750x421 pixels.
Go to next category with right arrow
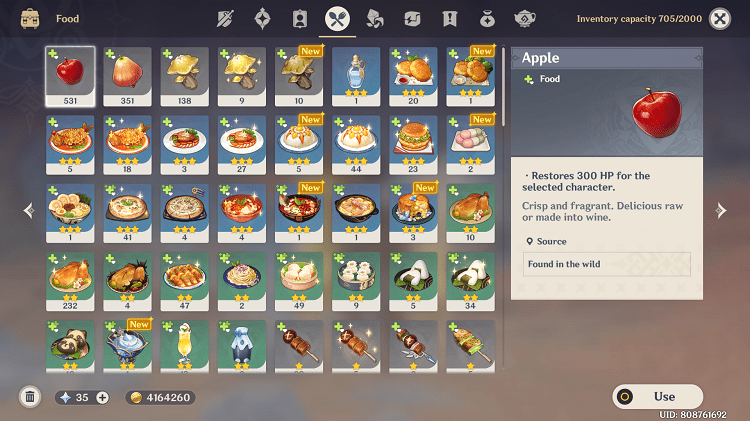coord(721,210)
